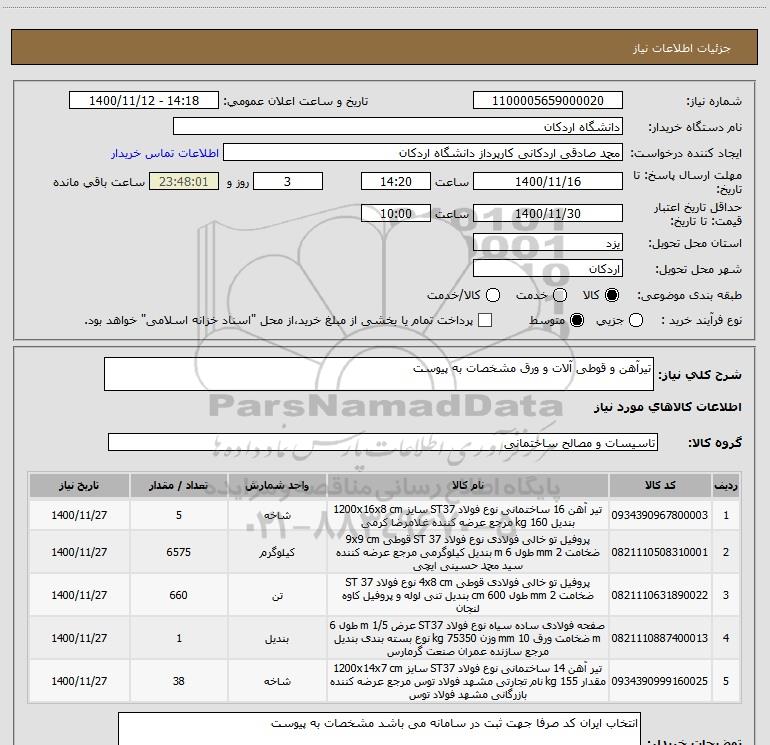This screenshot has width=770, height=745.
Task: Choose the متوسط purchase type radio
Action: 577,320
